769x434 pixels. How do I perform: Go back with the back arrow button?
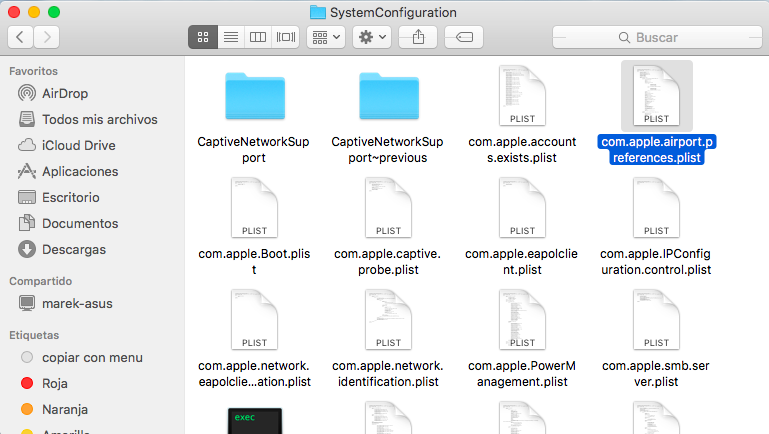click(x=20, y=37)
